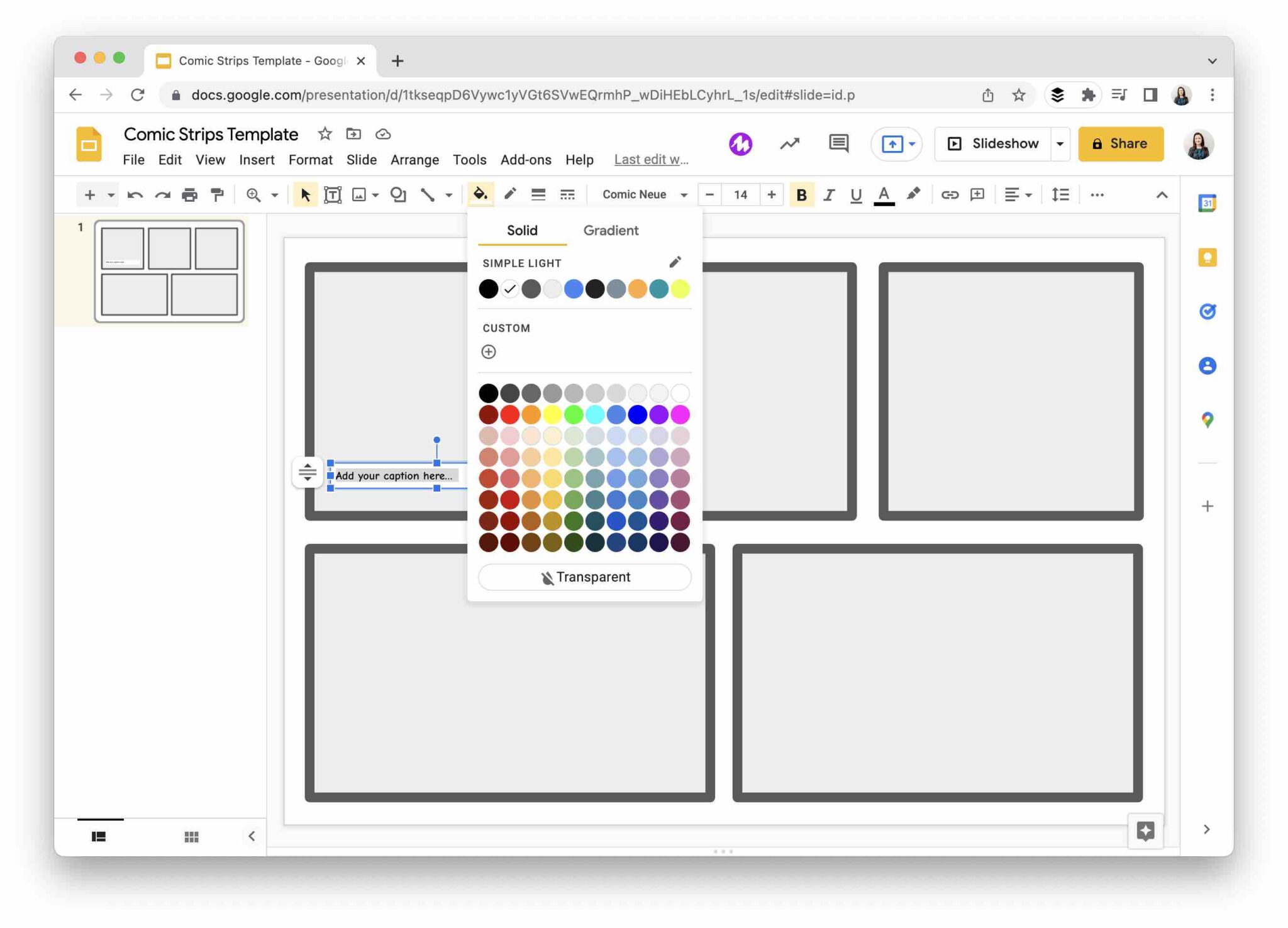
Task: Click the undo icon
Action: tap(134, 195)
